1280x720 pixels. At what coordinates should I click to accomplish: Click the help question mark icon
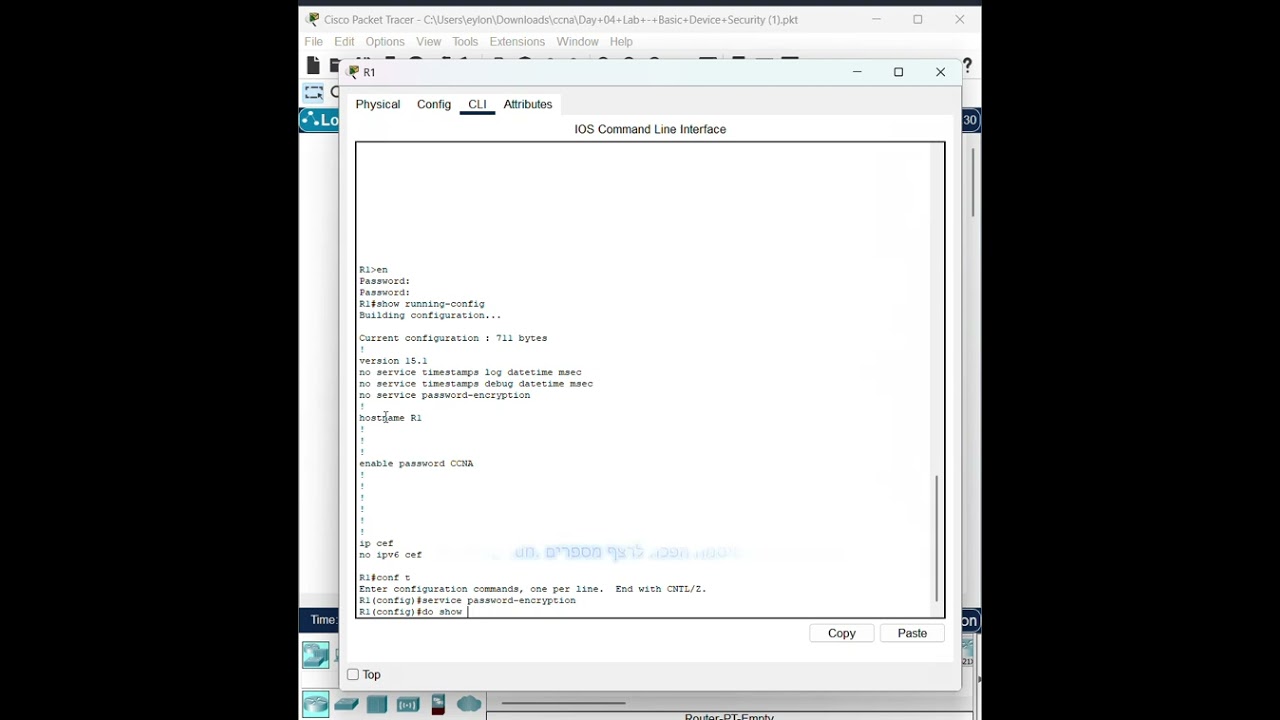coord(967,66)
